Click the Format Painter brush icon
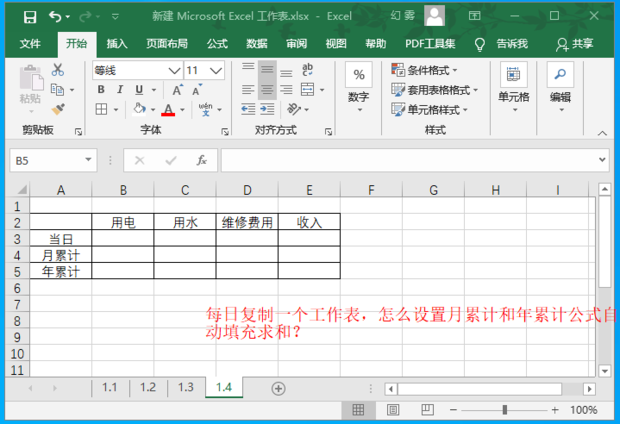Screen dimensions: 620x424 (58, 109)
